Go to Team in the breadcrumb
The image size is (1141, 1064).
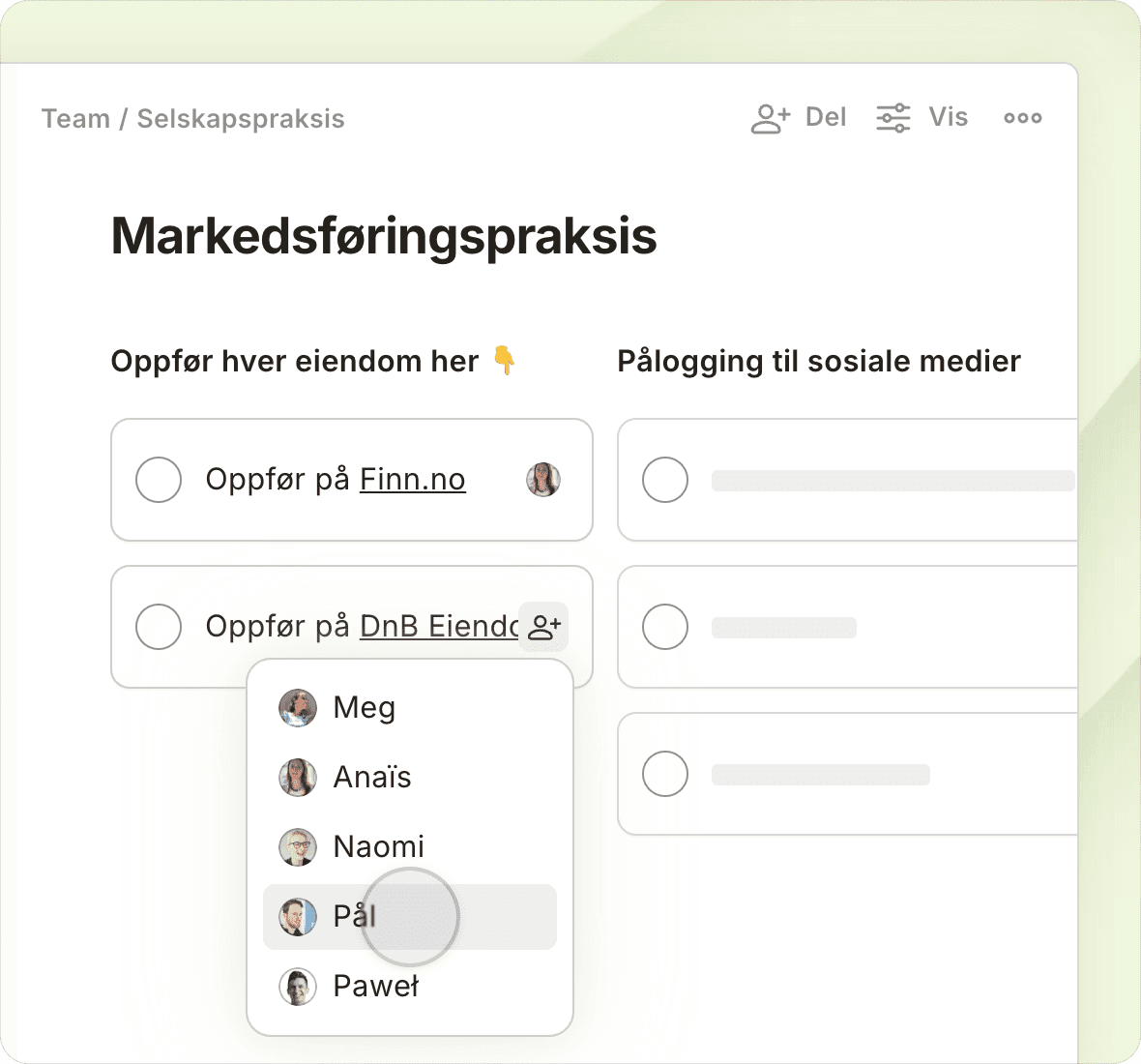[x=75, y=119]
